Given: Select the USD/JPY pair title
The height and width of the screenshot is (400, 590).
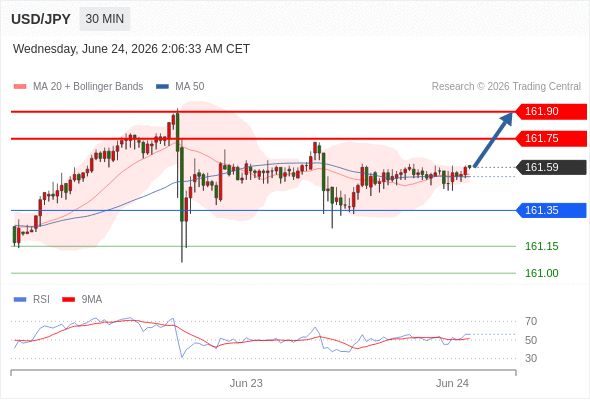Looking at the screenshot, I should tap(41, 19).
